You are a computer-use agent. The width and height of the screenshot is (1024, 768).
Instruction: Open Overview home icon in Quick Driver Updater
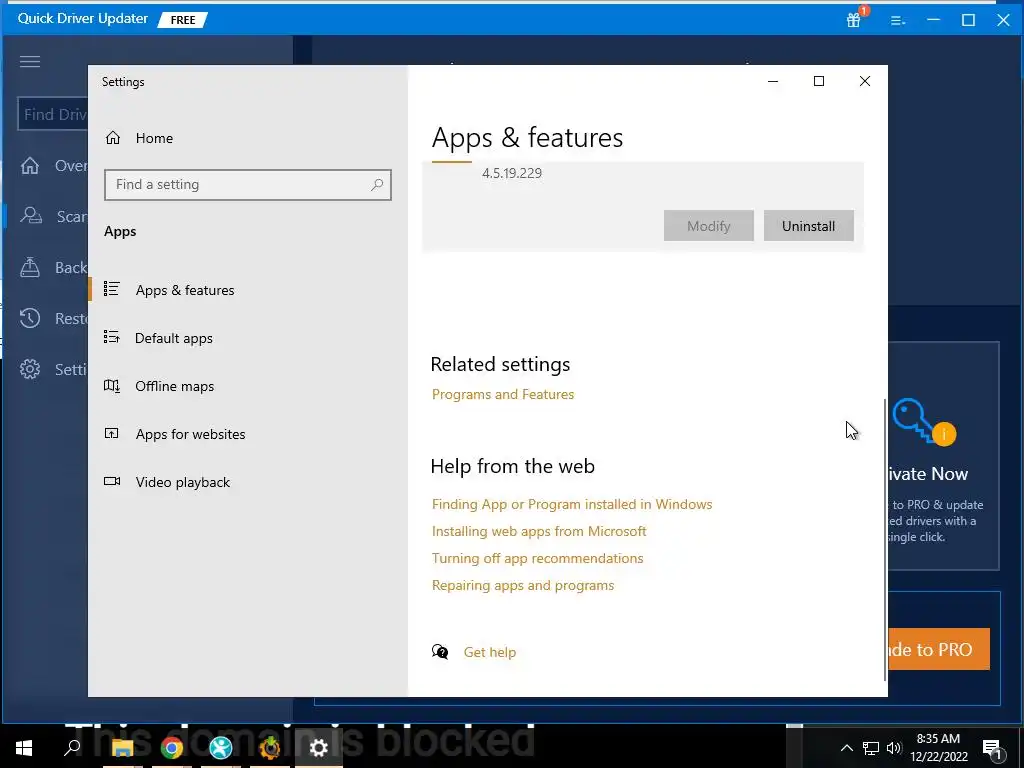30,165
